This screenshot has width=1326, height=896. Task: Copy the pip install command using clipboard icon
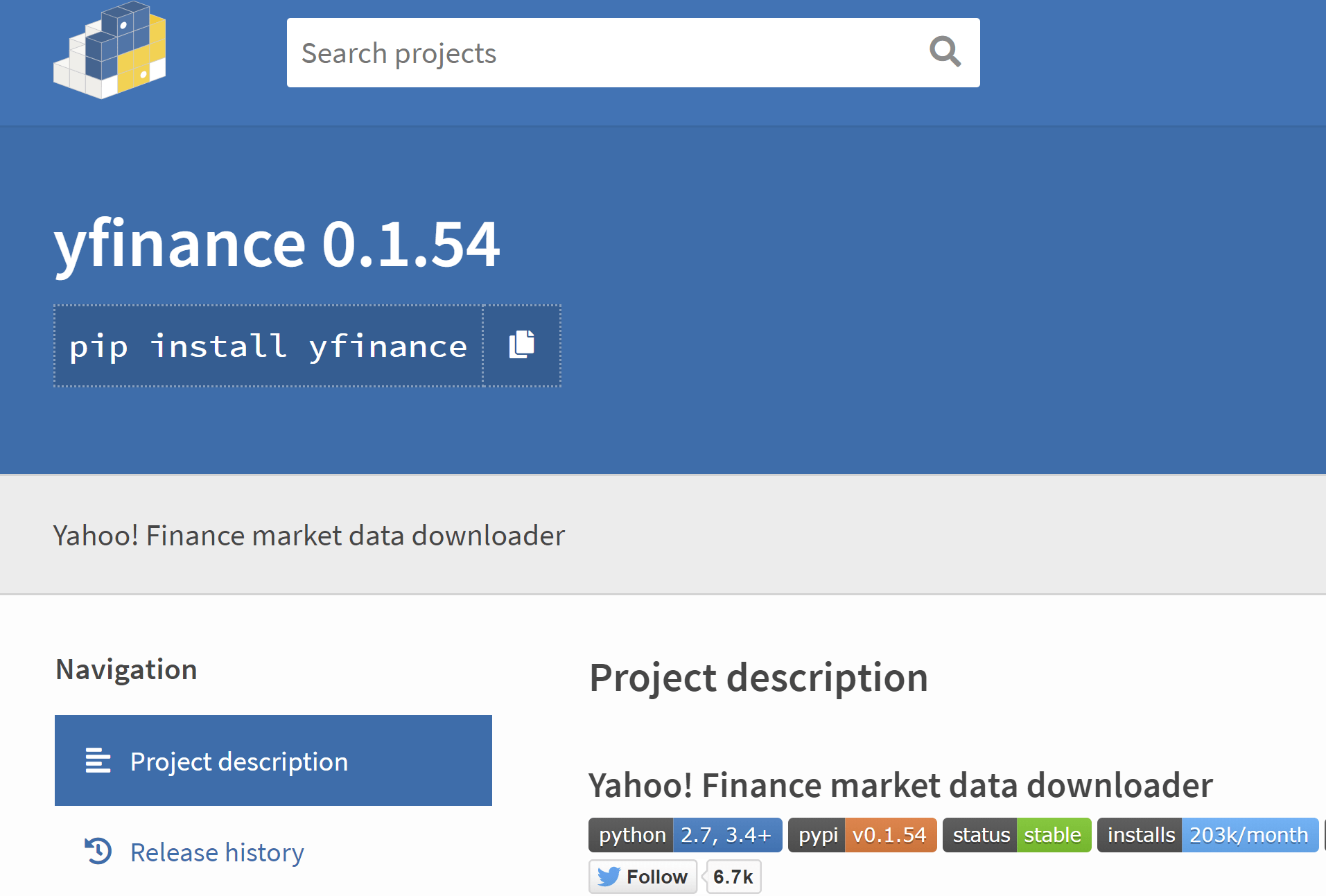coord(521,344)
